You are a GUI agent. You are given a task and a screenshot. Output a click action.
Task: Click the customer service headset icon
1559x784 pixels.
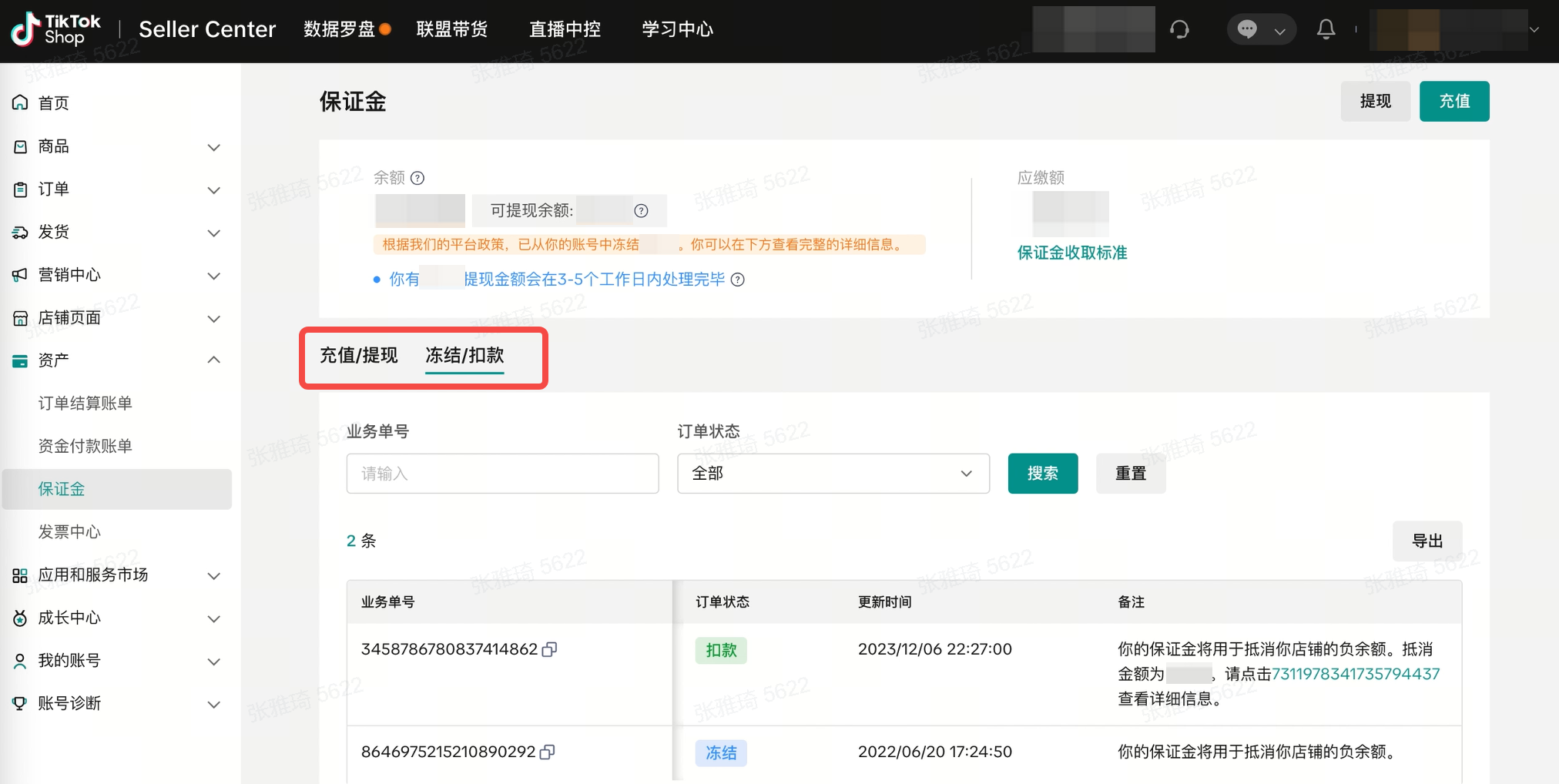pos(1179,29)
